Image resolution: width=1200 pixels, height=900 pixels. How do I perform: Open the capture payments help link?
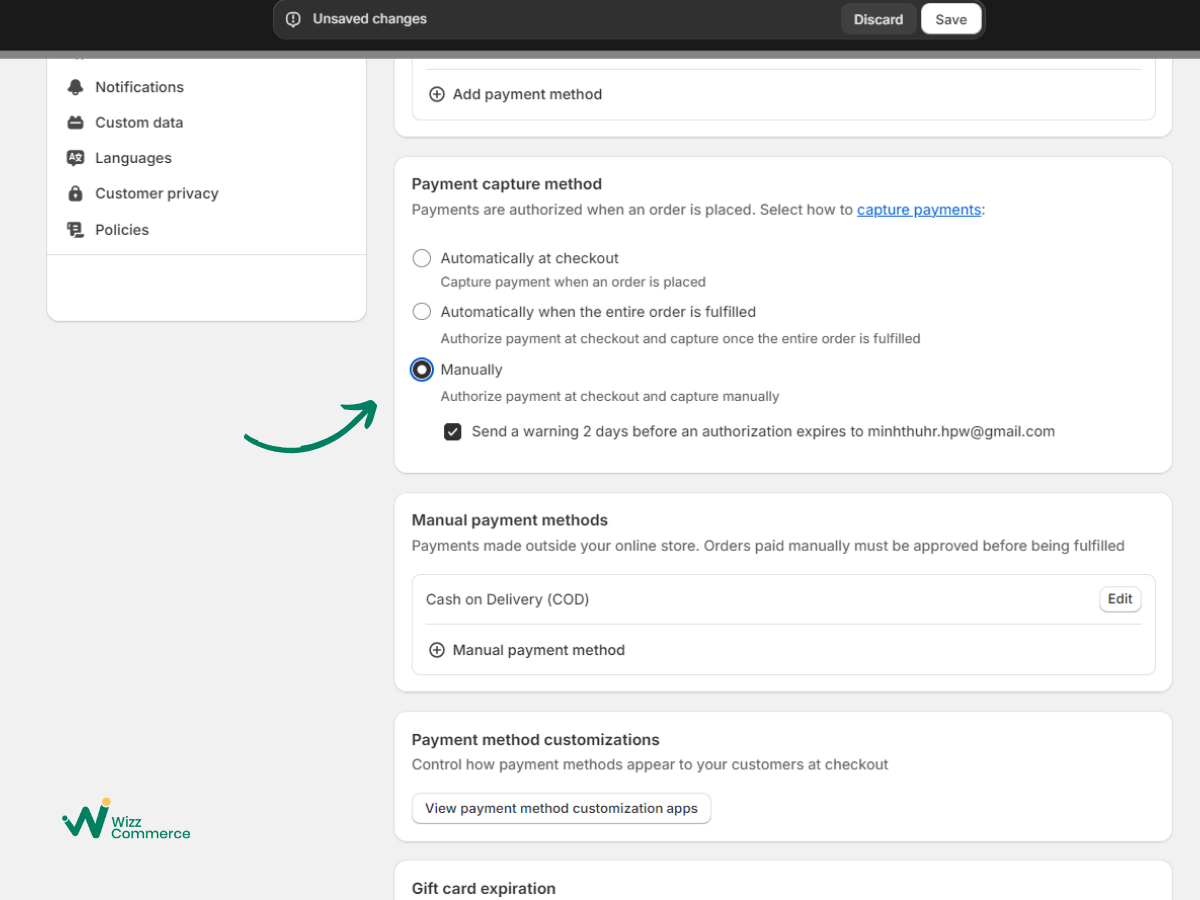[918, 210]
